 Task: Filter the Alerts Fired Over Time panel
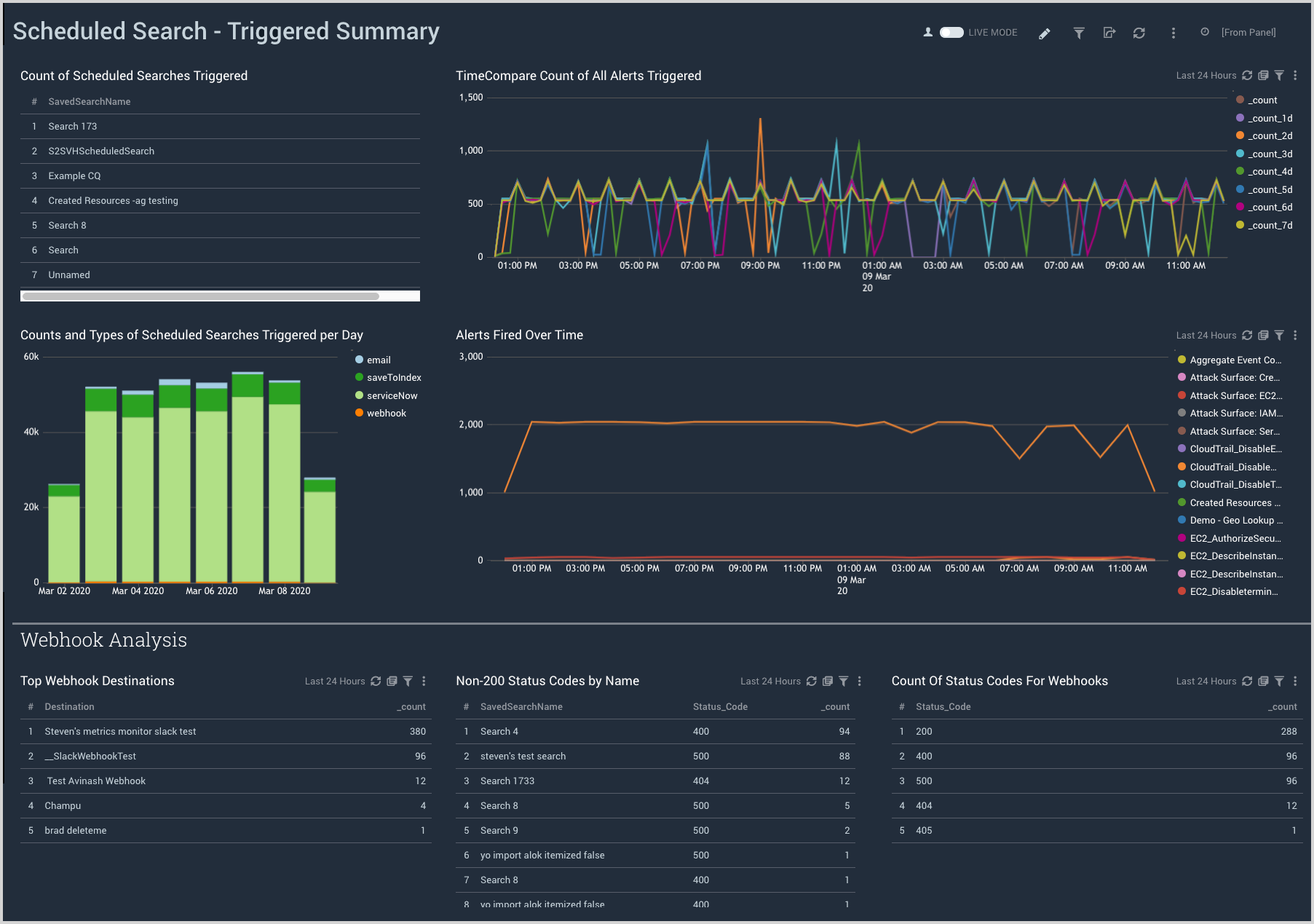[x=1279, y=336]
